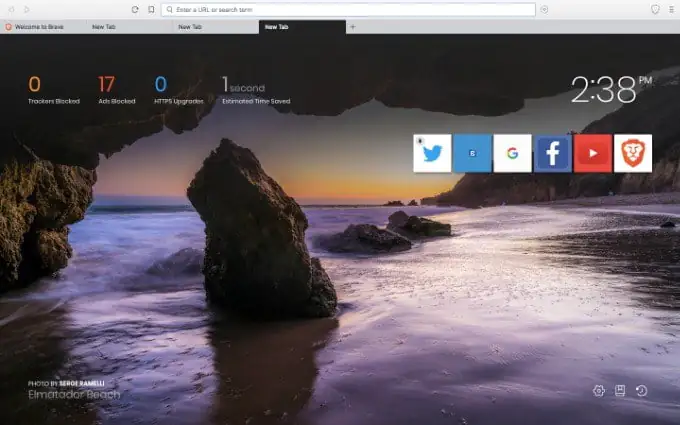This screenshot has height=425, width=680.
Task: Select the active New Tab
Action: 302,27
